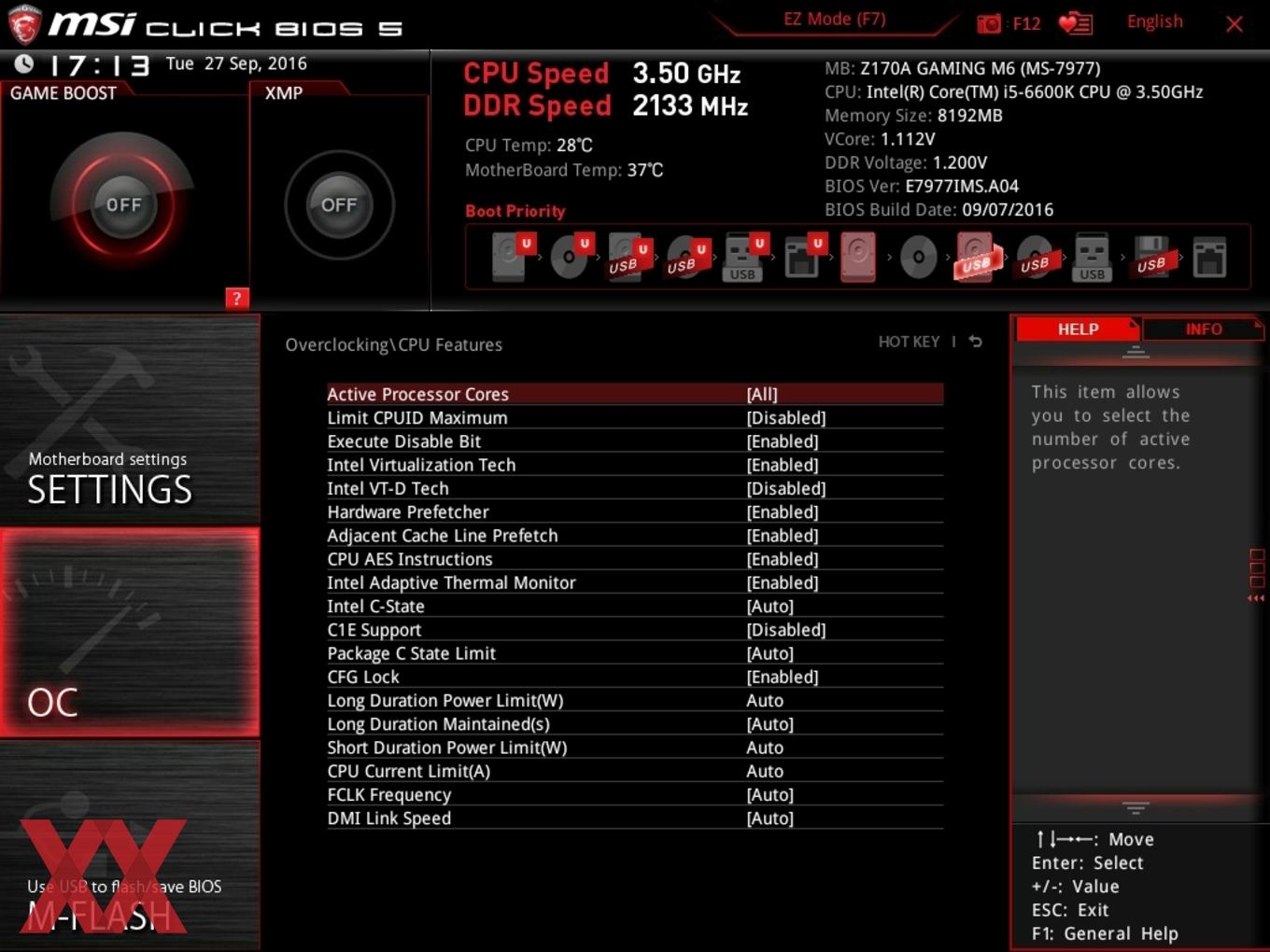
Task: Select the Intel Adaptive Thermal Monitor row
Action: (x=635, y=582)
